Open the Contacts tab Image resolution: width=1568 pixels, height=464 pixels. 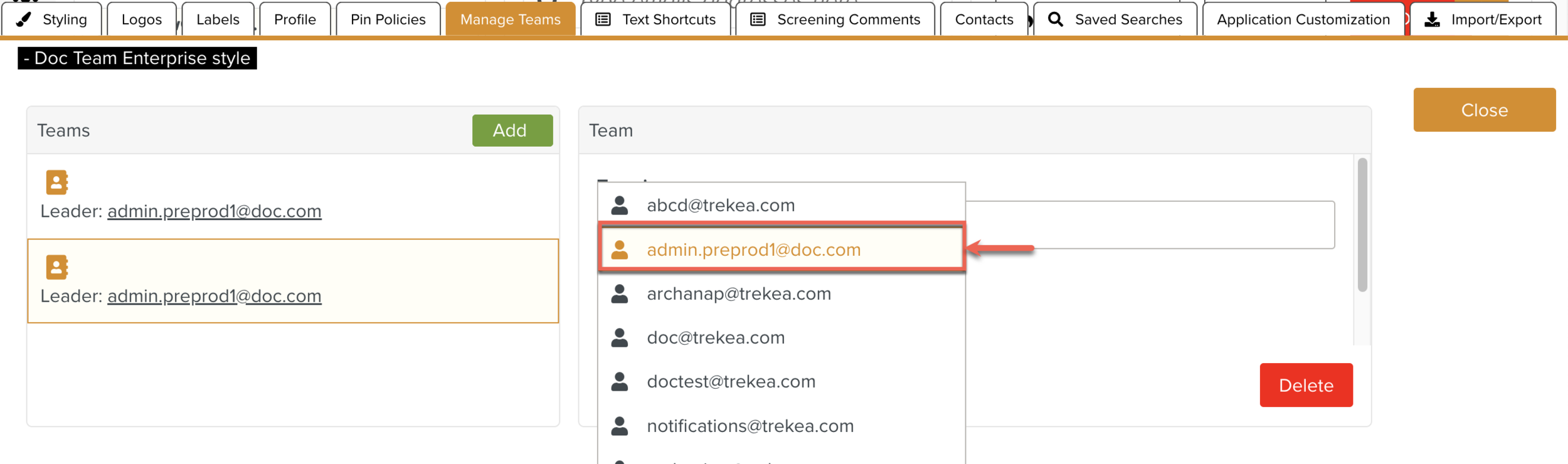click(983, 19)
